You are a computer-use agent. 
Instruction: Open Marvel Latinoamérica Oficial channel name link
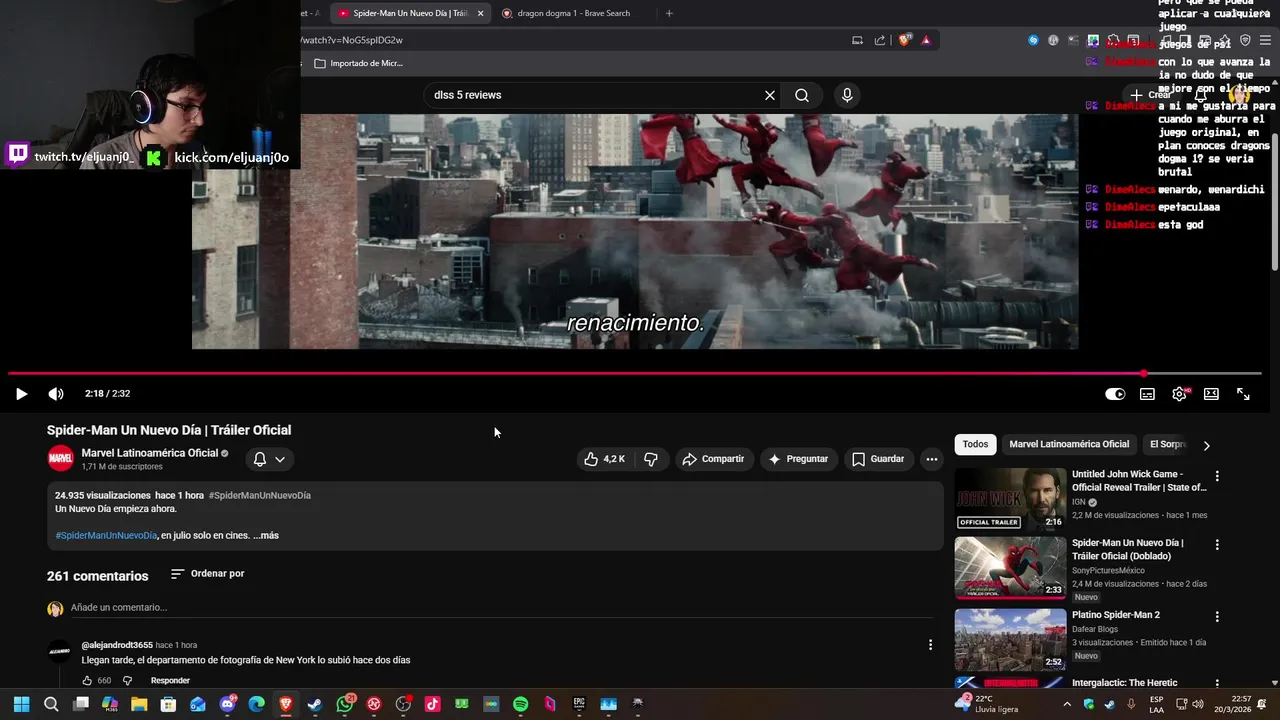[149, 453]
